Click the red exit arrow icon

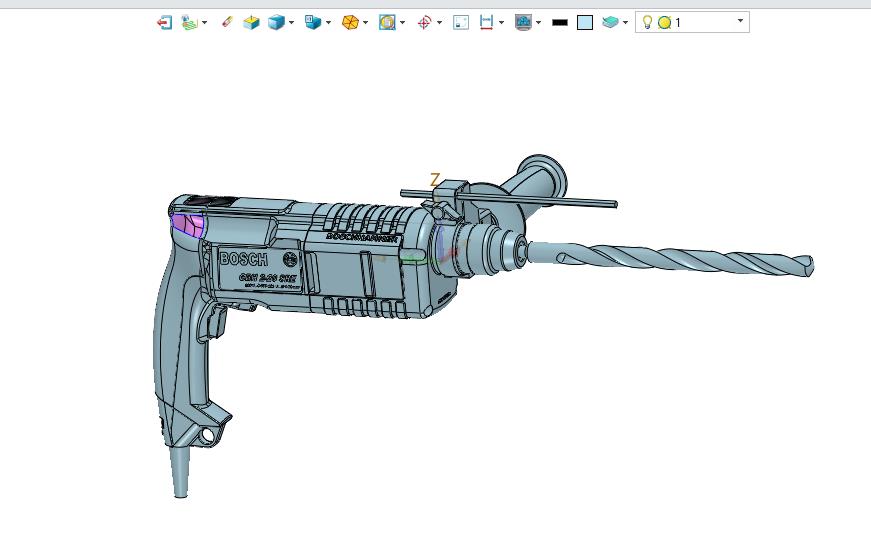tap(164, 22)
